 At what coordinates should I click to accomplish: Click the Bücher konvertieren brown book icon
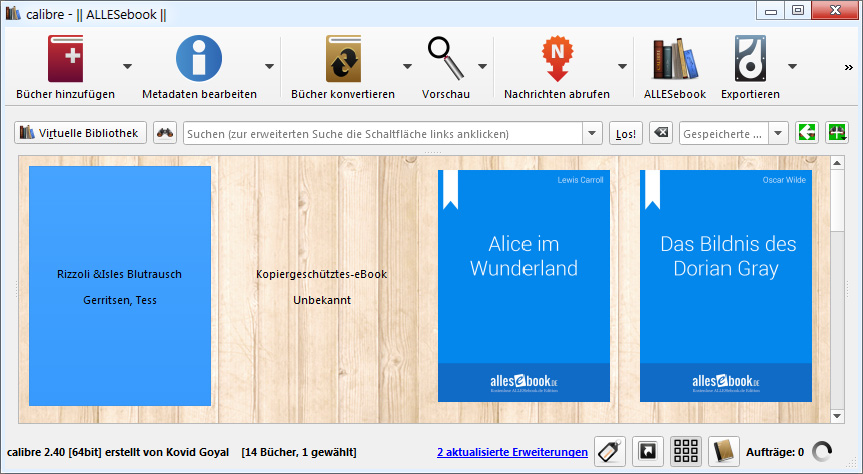click(x=343, y=58)
